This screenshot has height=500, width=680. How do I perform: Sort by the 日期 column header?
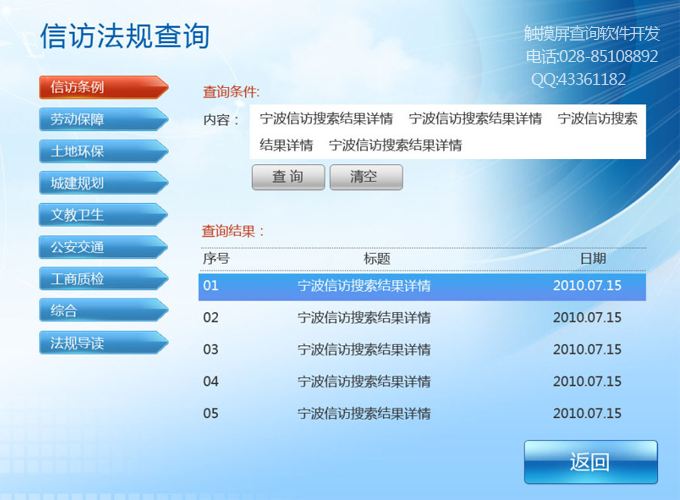click(592, 259)
